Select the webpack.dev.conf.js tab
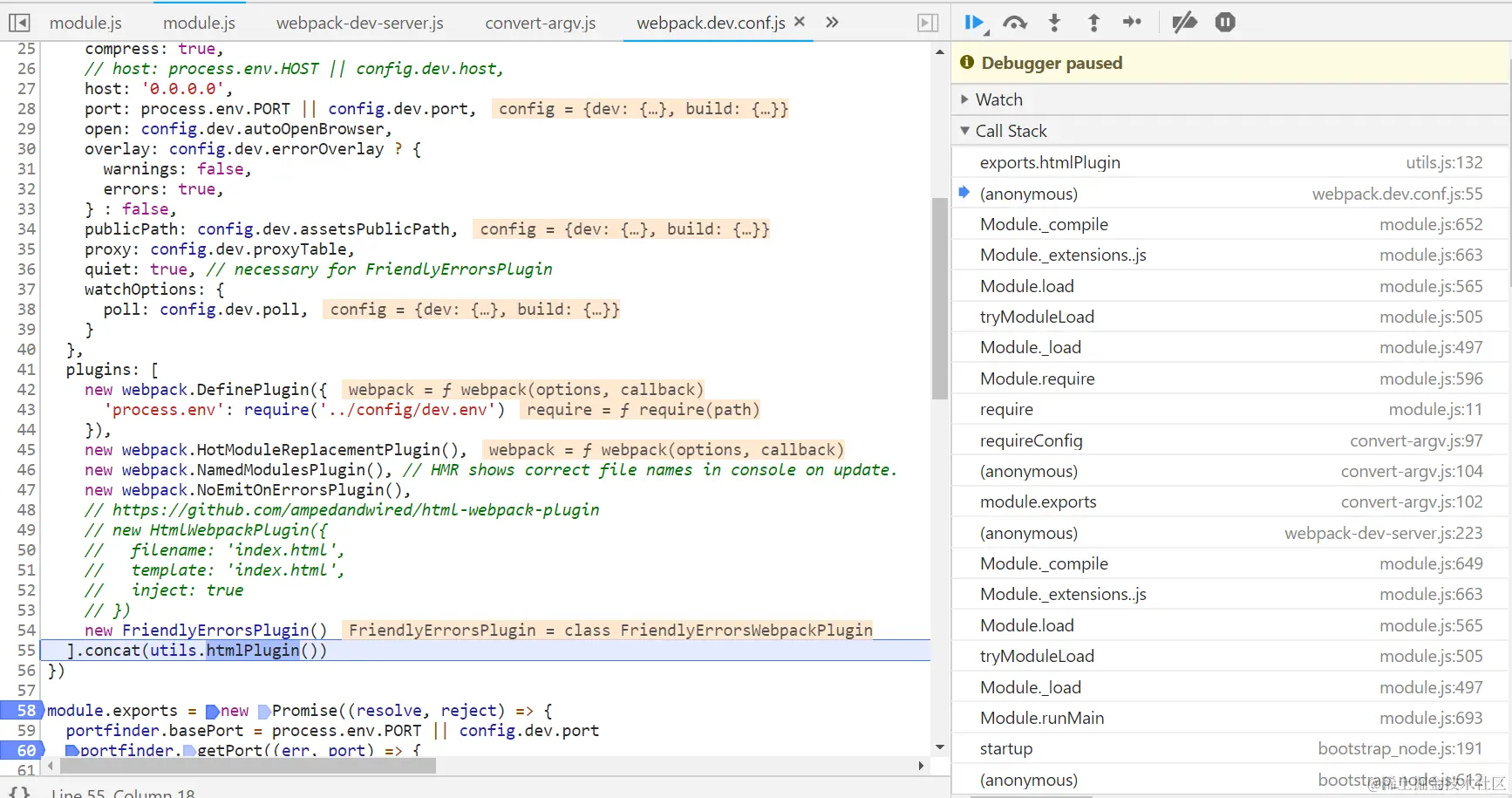This screenshot has width=1512, height=798. [711, 23]
